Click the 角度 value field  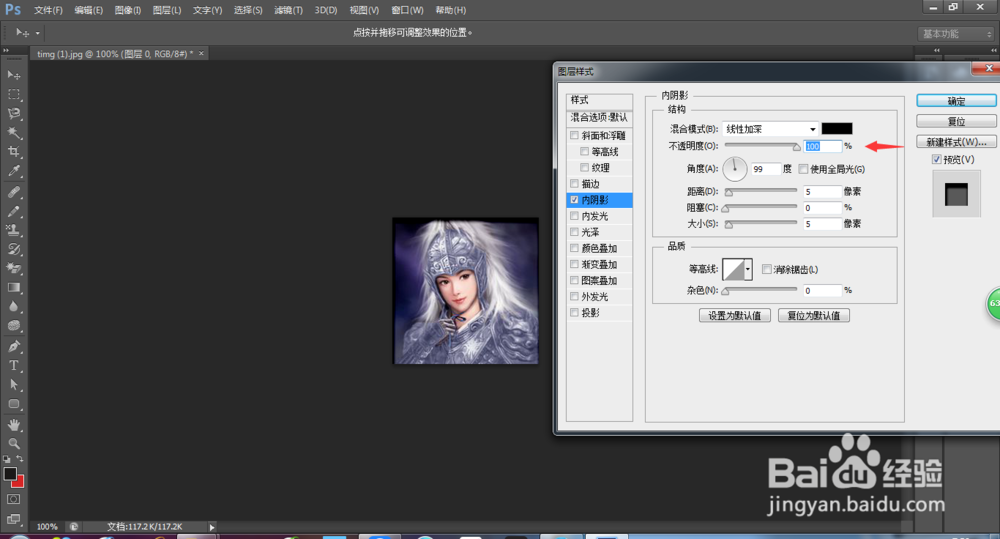tap(766, 169)
